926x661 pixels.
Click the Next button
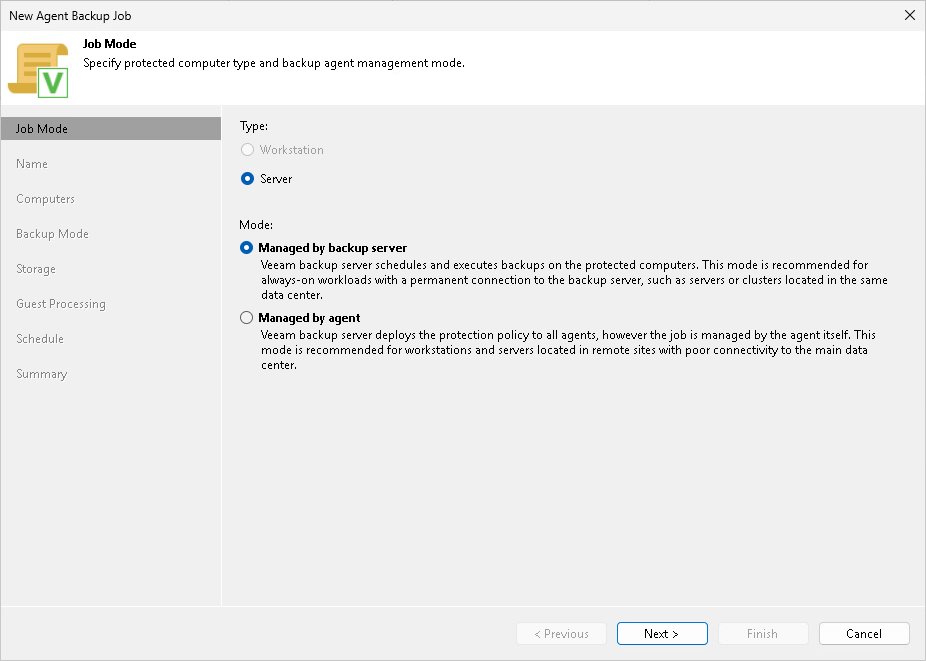click(662, 634)
